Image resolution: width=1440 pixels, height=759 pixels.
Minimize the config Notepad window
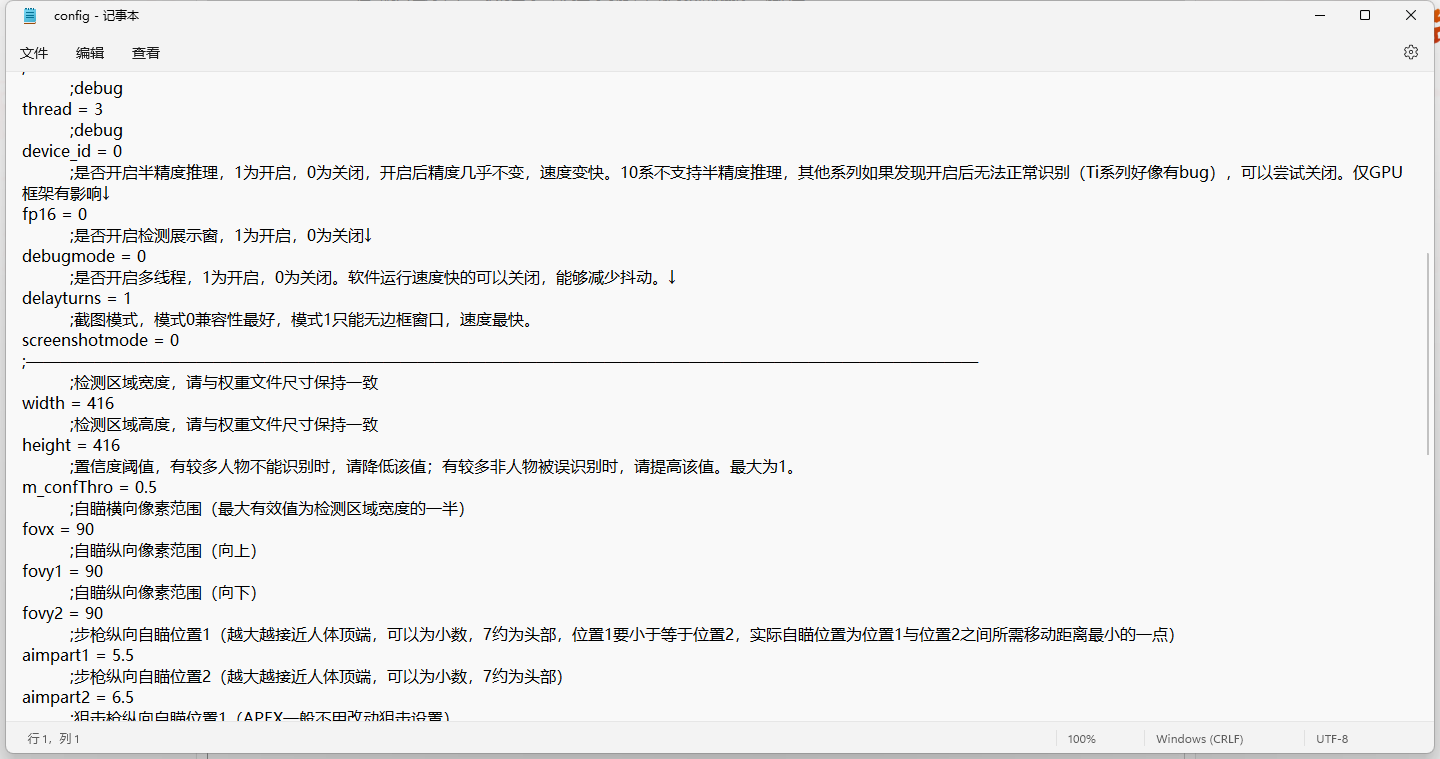[1319, 16]
